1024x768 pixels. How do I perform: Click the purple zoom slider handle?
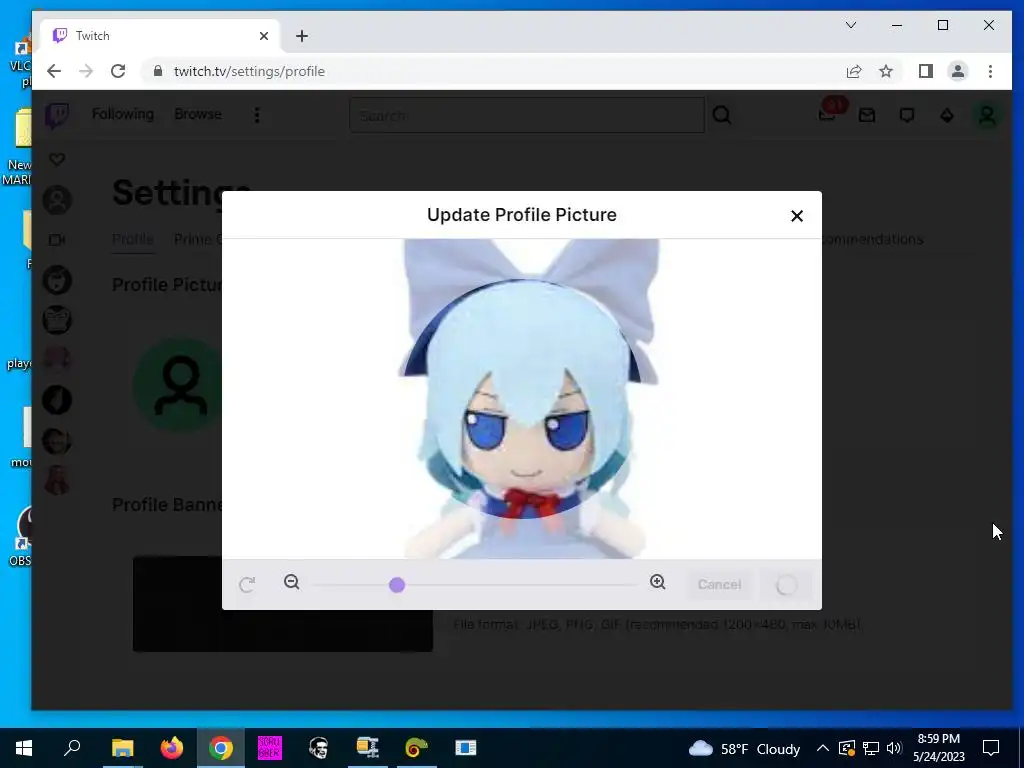click(396, 585)
